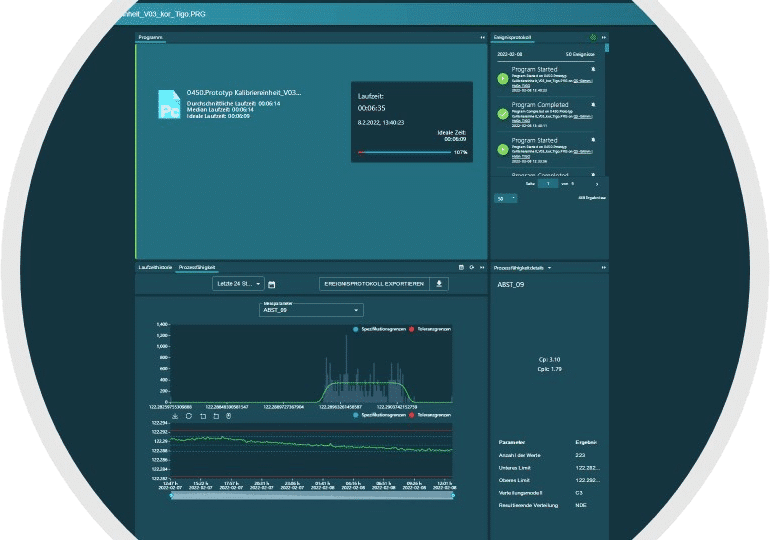Image resolution: width=770 pixels, height=540 pixels.
Task: Open the calendar icon next to Letzte 24 St. dropdown
Action: tap(272, 284)
